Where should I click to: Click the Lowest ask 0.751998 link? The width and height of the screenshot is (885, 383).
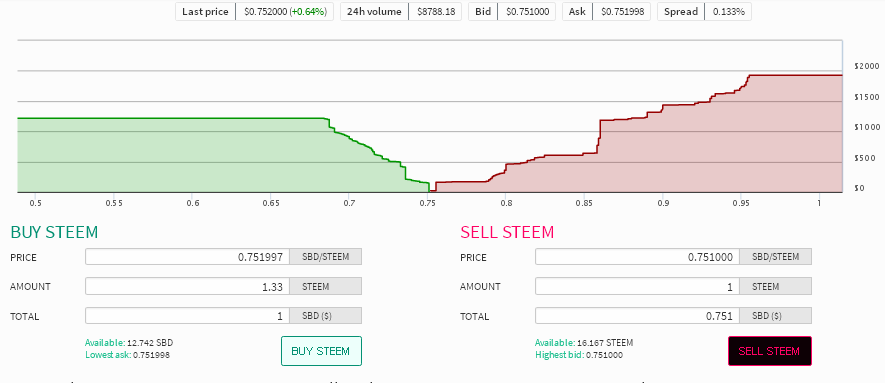128,355
